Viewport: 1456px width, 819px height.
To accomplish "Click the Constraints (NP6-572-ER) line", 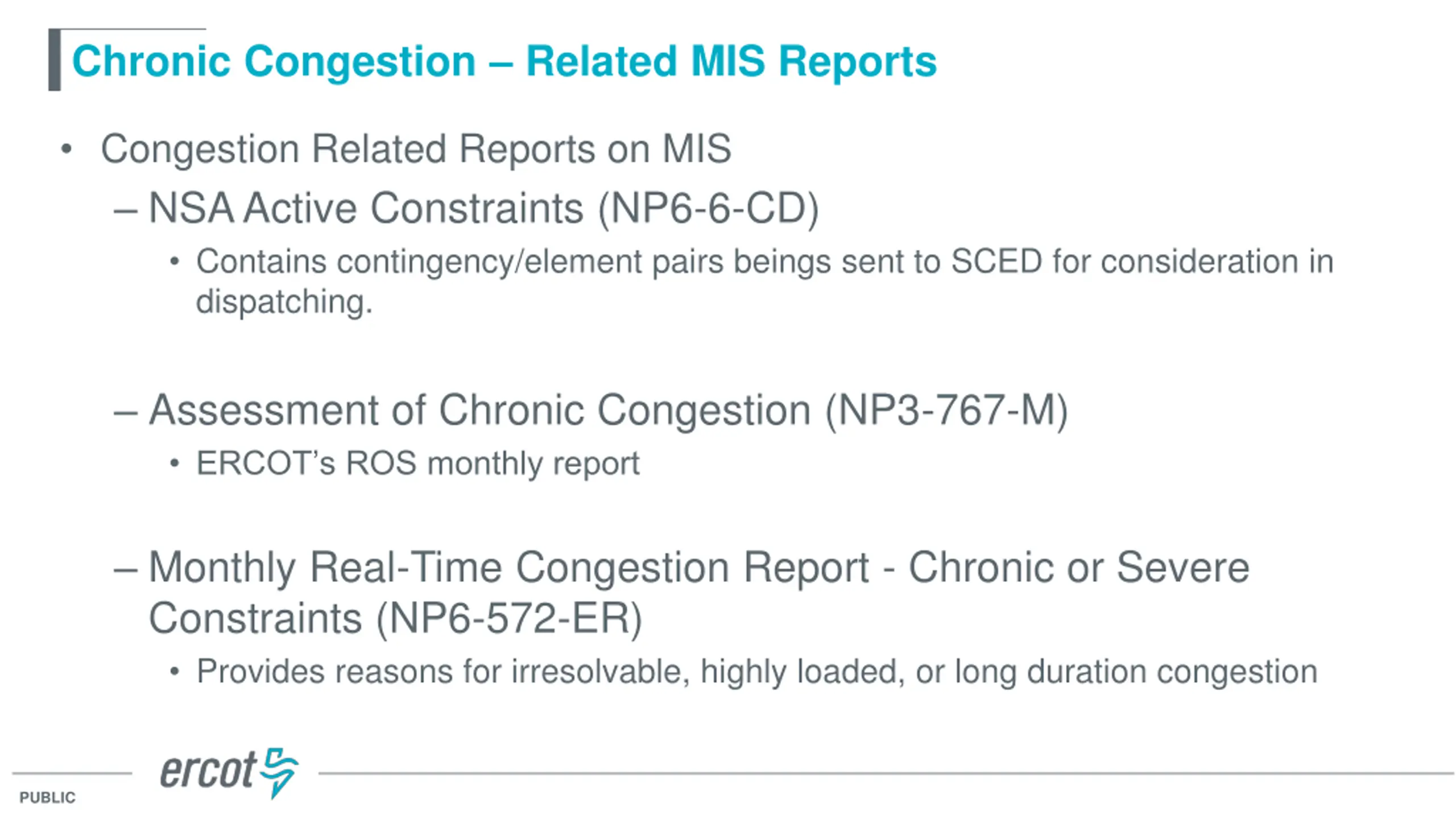I will click(395, 618).
